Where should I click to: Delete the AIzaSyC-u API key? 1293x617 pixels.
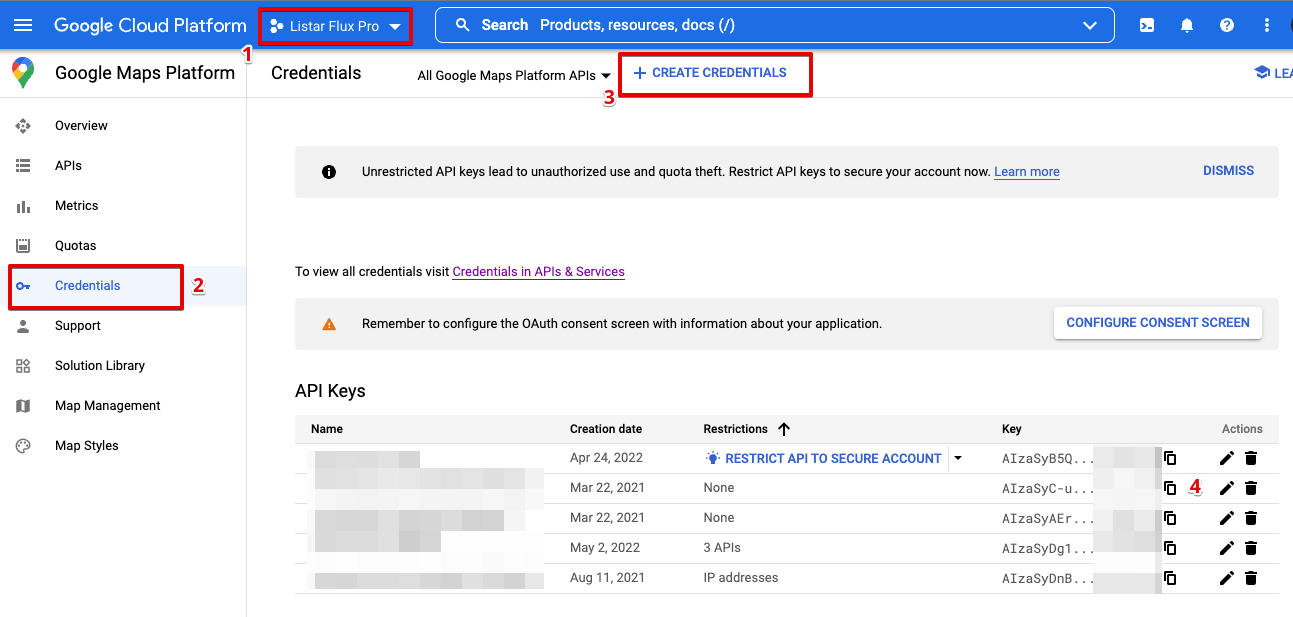[1251, 488]
